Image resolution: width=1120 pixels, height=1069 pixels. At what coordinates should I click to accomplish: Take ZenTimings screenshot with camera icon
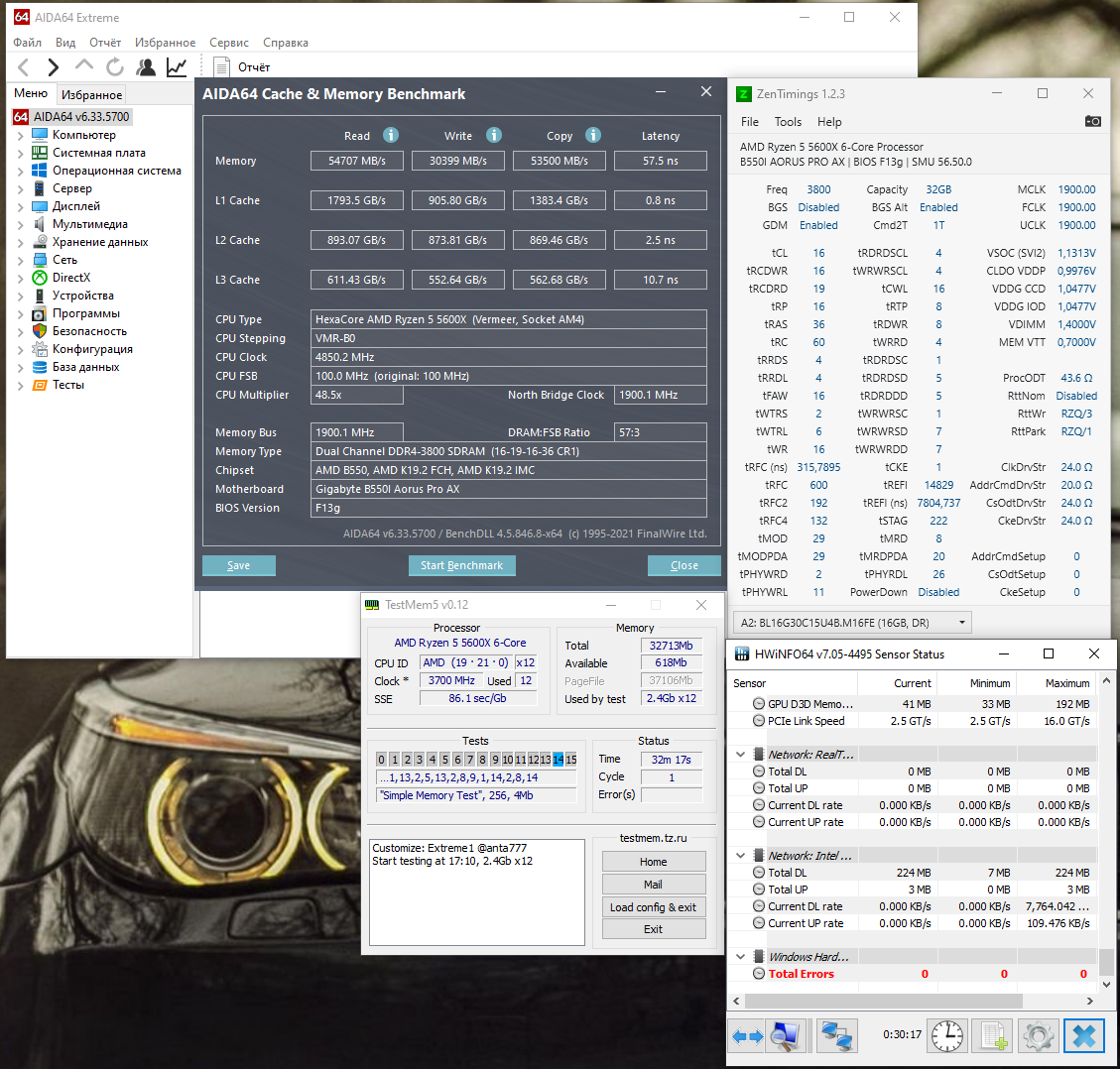(x=1092, y=121)
